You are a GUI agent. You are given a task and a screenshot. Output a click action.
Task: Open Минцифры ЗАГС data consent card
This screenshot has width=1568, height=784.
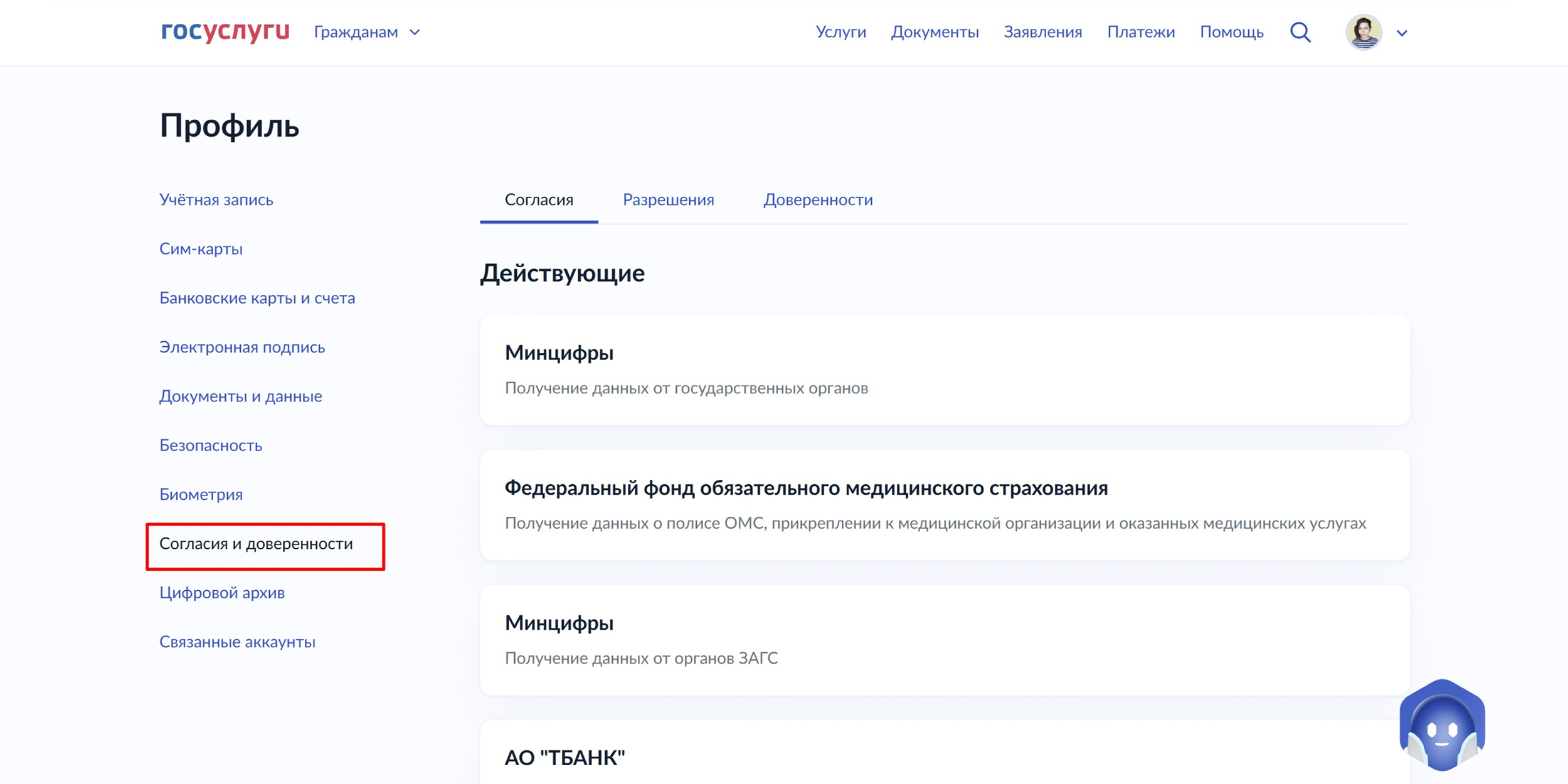click(945, 640)
